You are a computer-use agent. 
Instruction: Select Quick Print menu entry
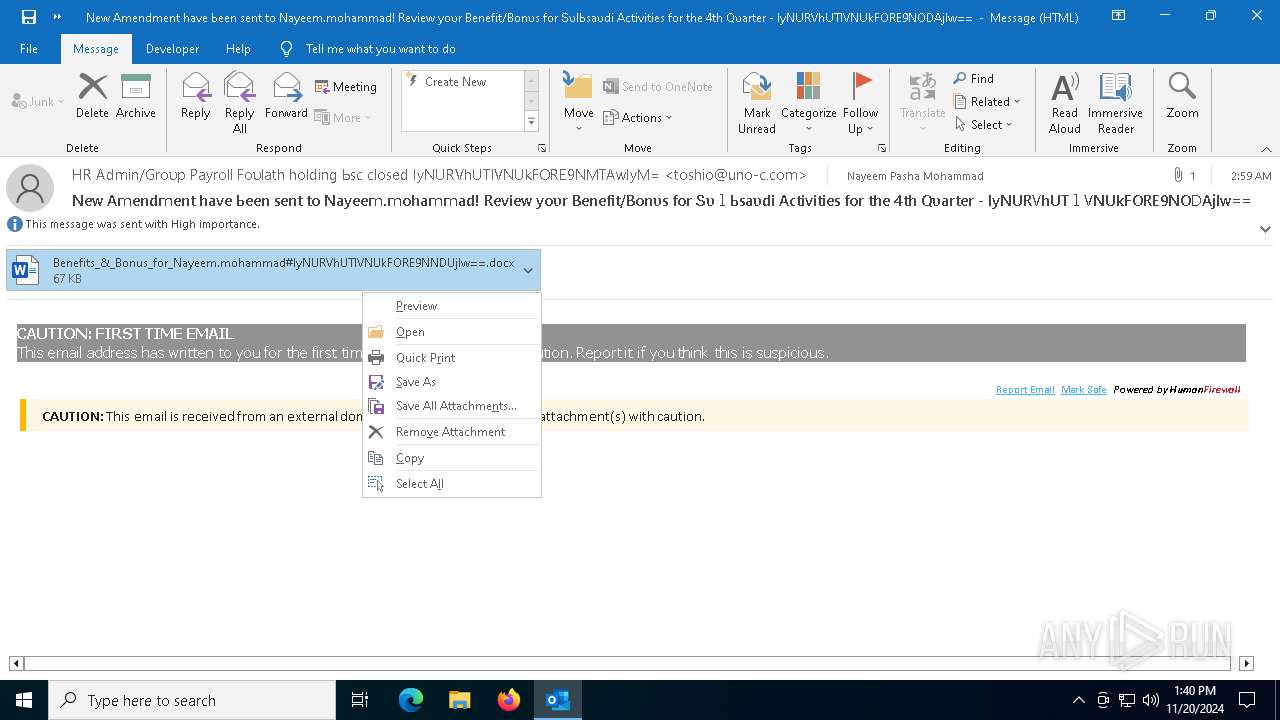point(452,358)
